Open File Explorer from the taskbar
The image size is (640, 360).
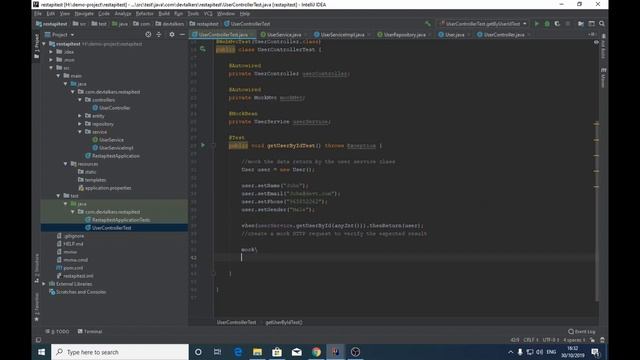258,352
